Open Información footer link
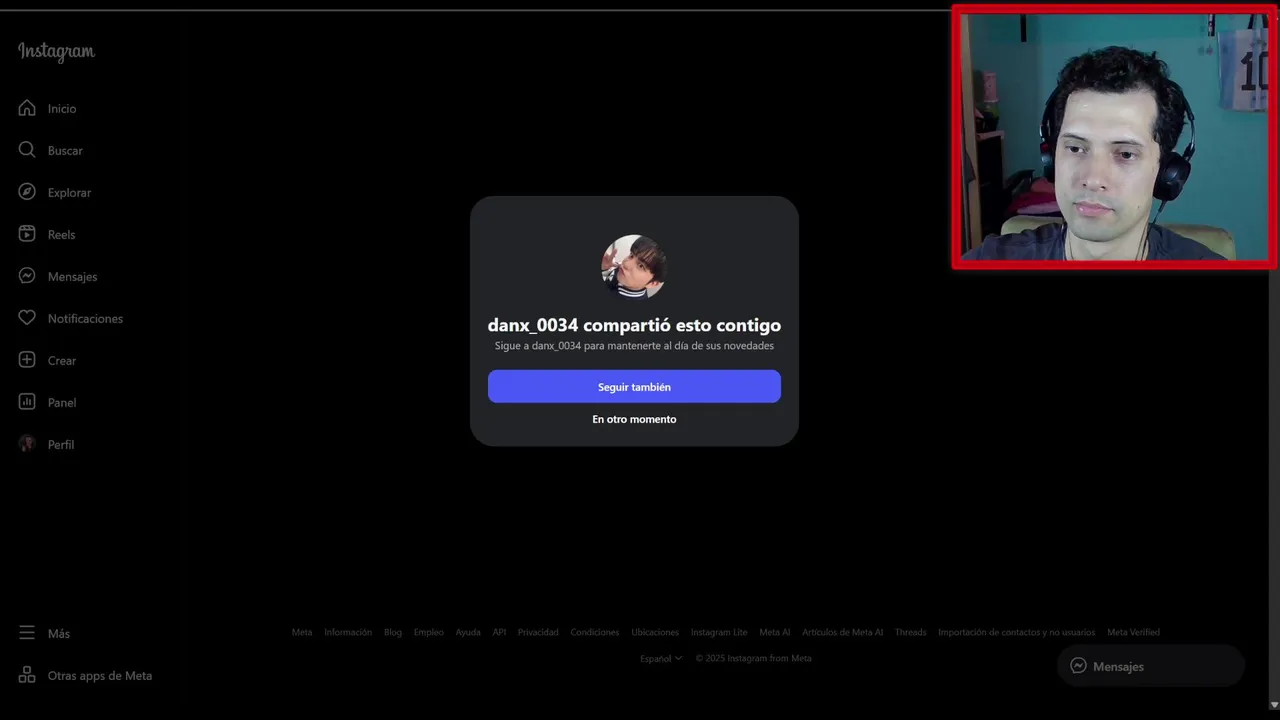1280x720 pixels. pos(348,632)
